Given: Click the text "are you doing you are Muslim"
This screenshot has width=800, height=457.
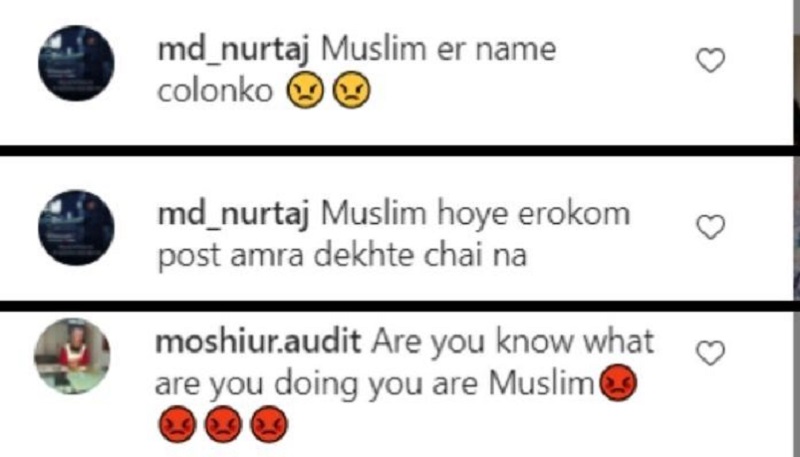Looking at the screenshot, I should (x=375, y=384).
